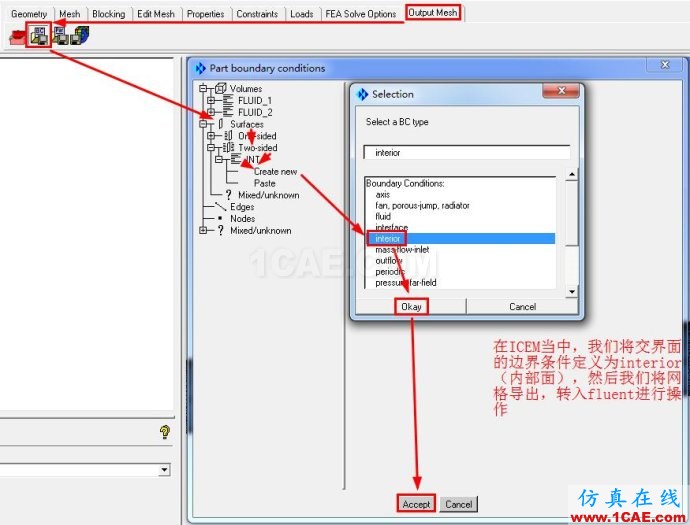Viewport: 690px width, 525px height.
Task: Switch to the Edit Mesh tab
Action: (156, 14)
